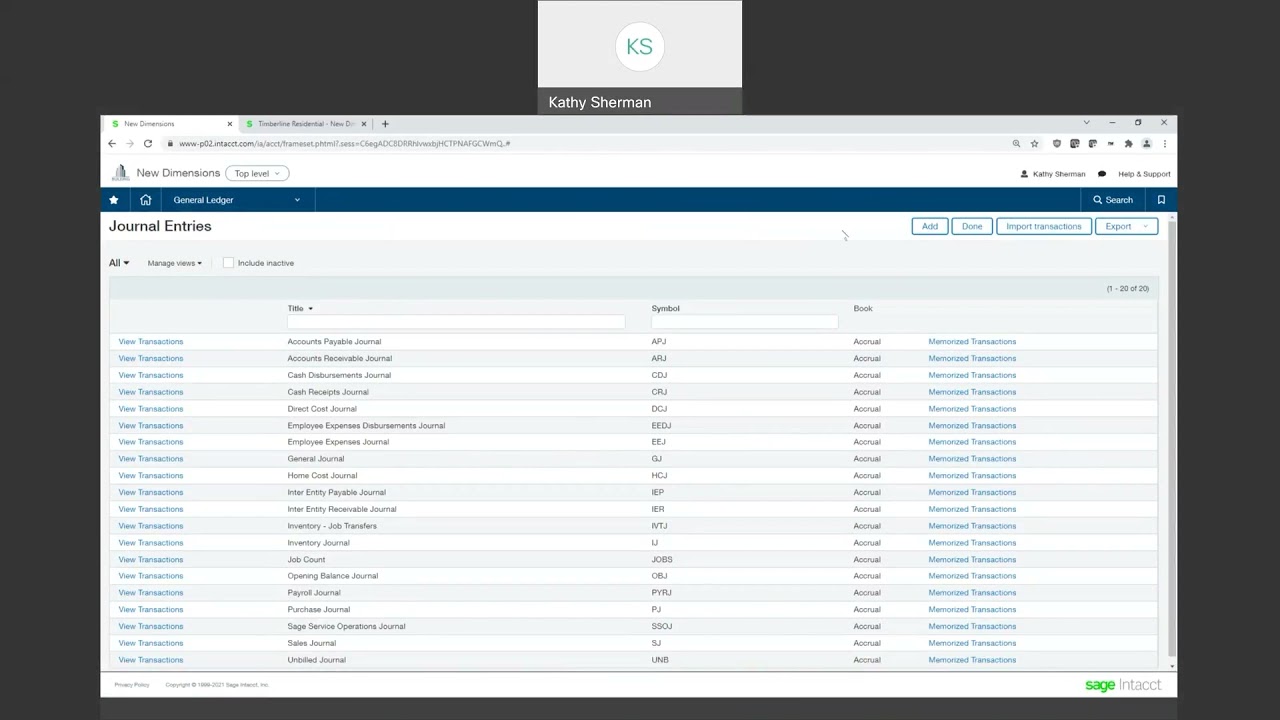Open the tab search chevron

(x=1086, y=123)
